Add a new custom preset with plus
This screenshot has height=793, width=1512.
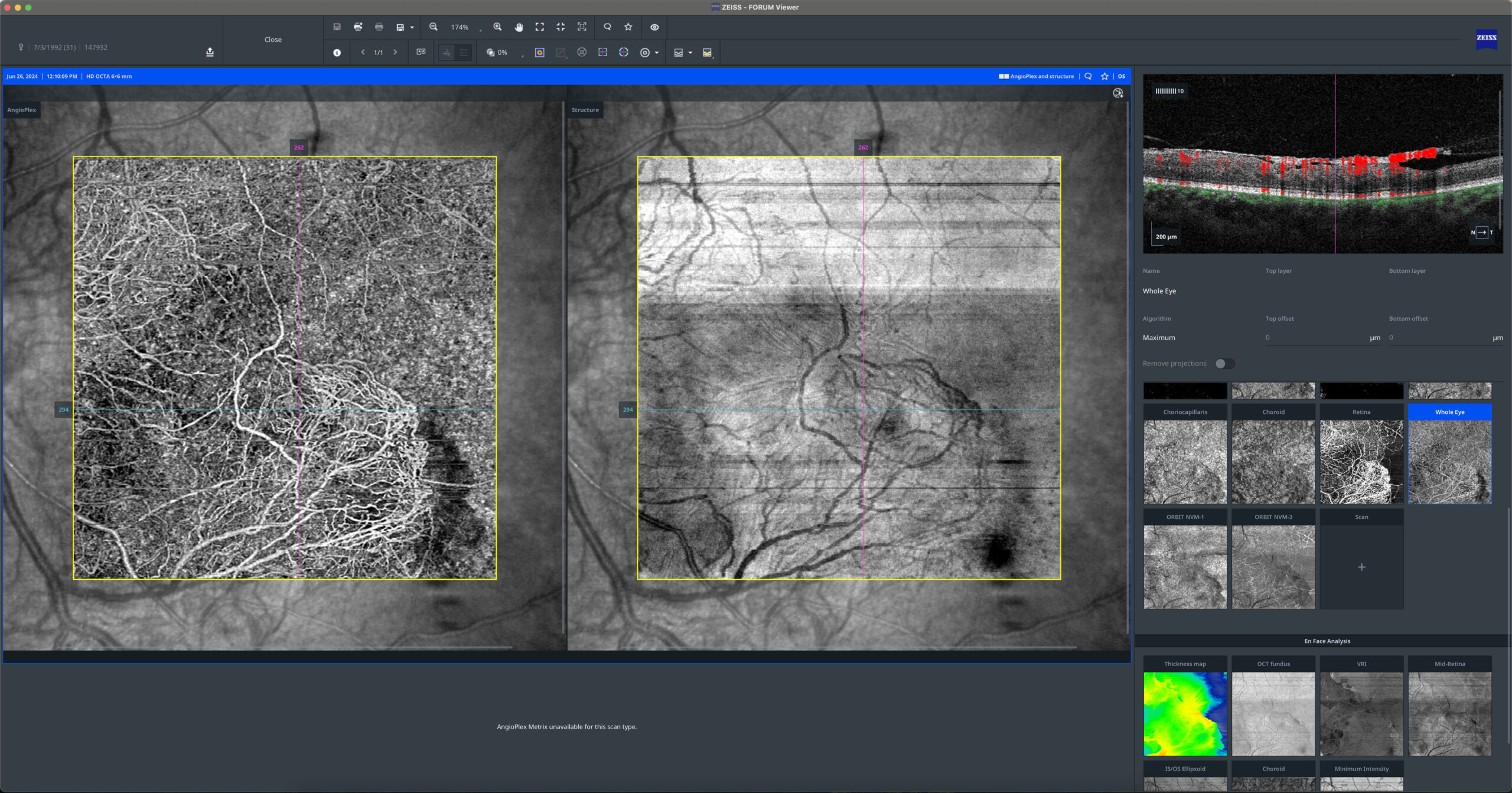tap(1361, 567)
